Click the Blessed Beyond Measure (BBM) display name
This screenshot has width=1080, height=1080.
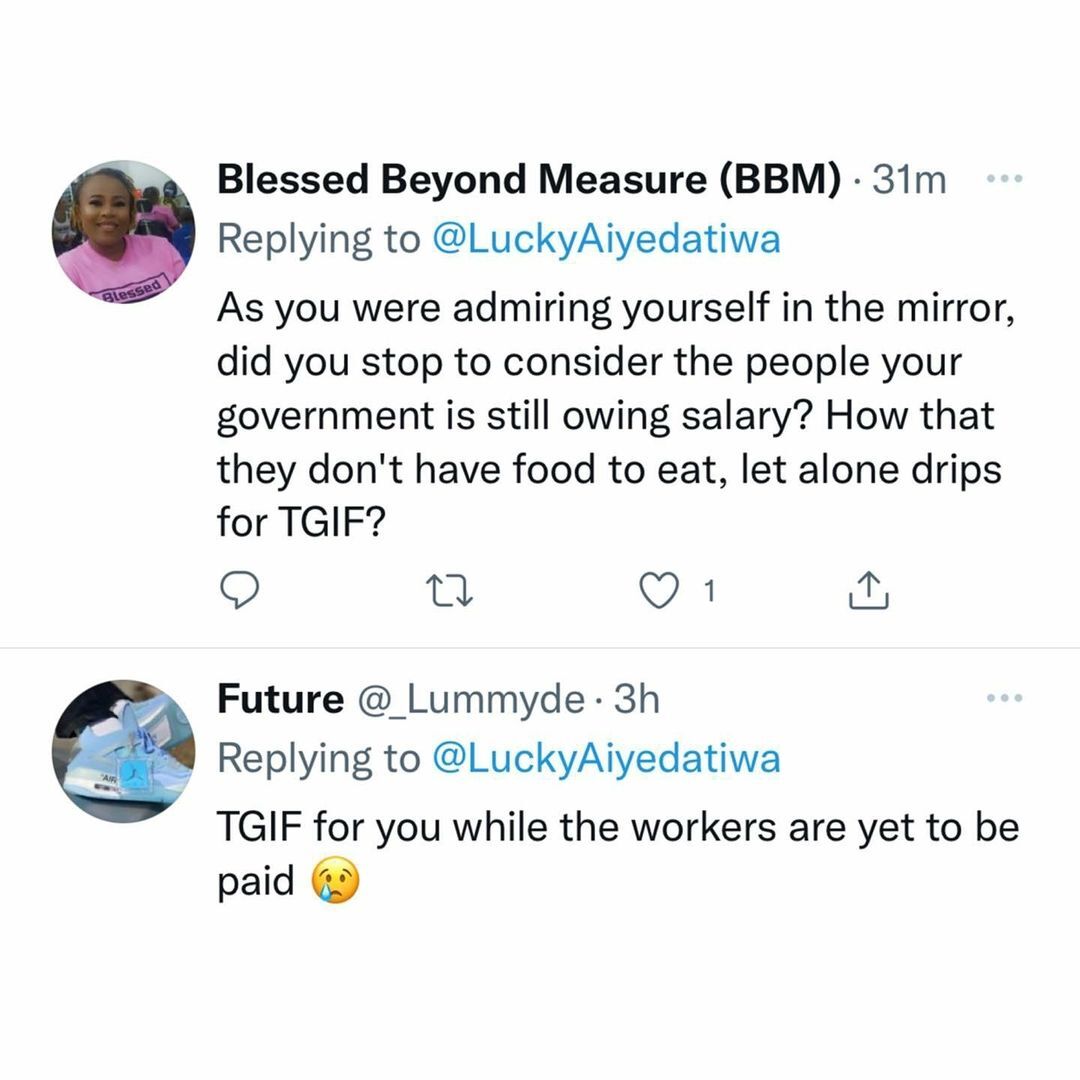[x=530, y=180]
